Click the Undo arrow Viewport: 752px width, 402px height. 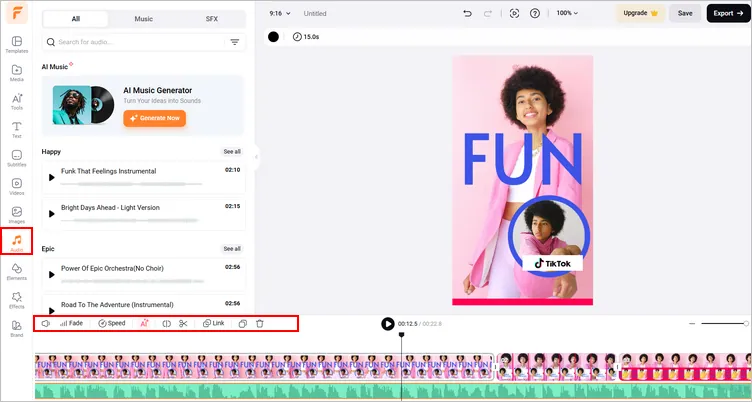tap(467, 13)
